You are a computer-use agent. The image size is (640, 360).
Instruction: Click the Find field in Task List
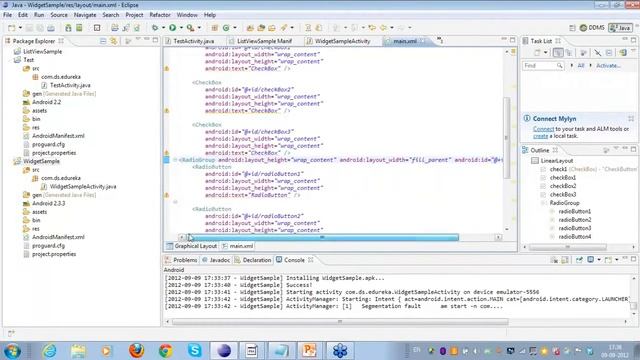pos(543,65)
